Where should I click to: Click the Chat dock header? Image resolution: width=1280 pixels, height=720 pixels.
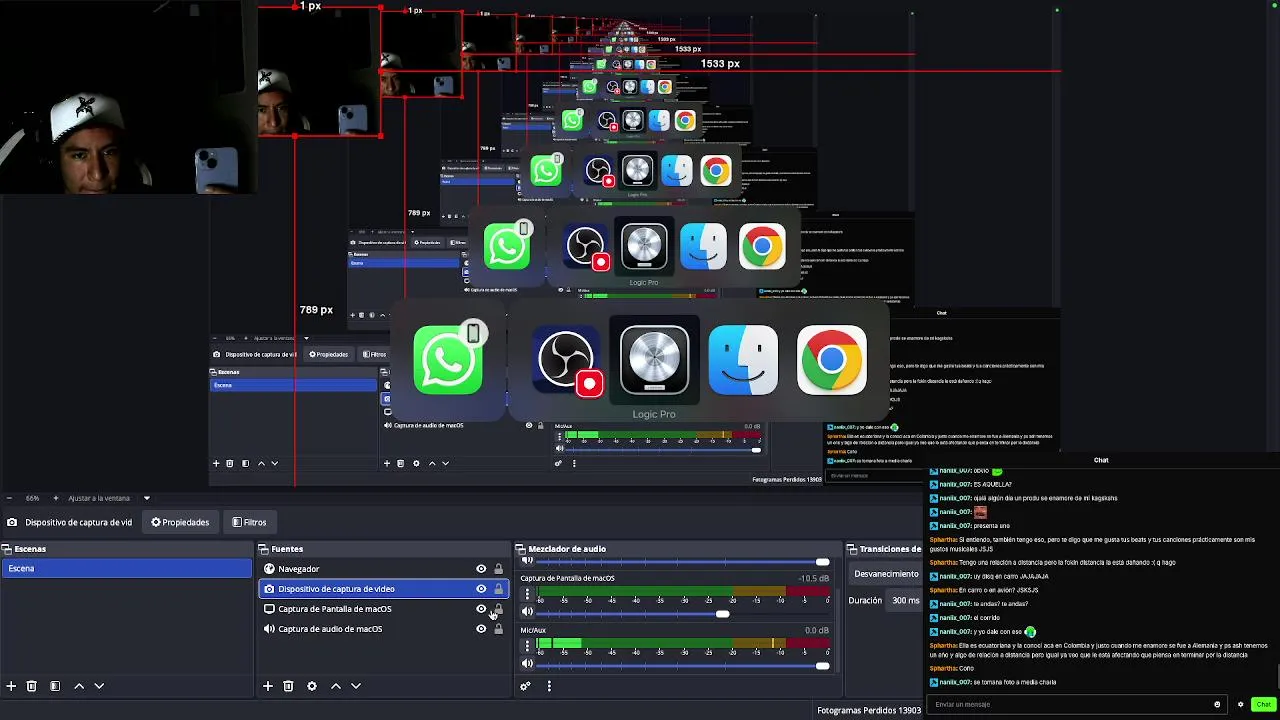(1101, 460)
